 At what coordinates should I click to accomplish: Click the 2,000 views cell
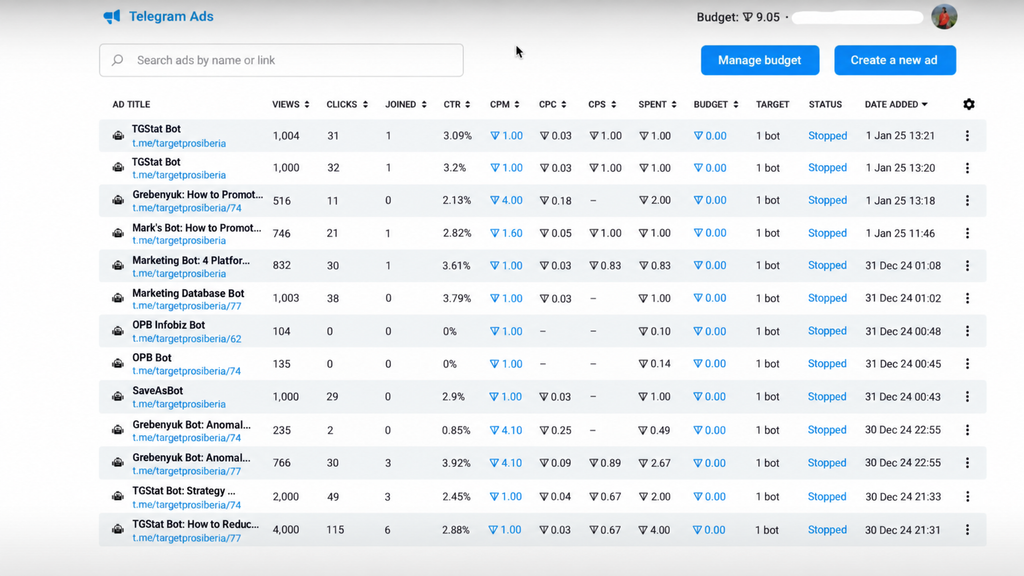pyautogui.click(x=285, y=496)
